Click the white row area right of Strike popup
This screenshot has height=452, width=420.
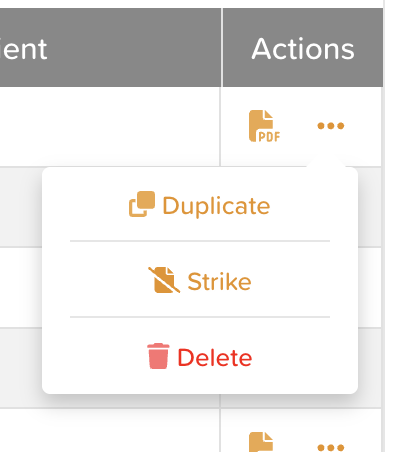(x=370, y=287)
